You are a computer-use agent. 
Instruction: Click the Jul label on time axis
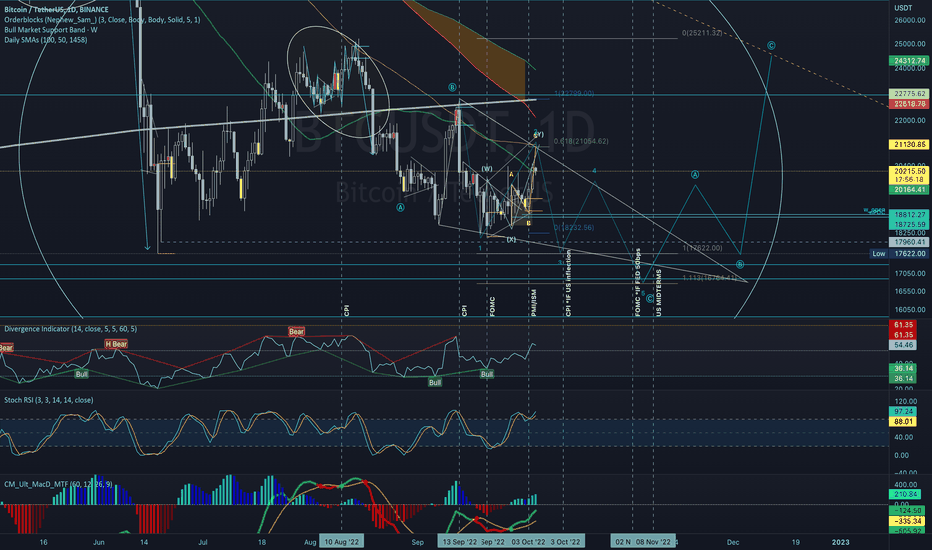[203, 542]
